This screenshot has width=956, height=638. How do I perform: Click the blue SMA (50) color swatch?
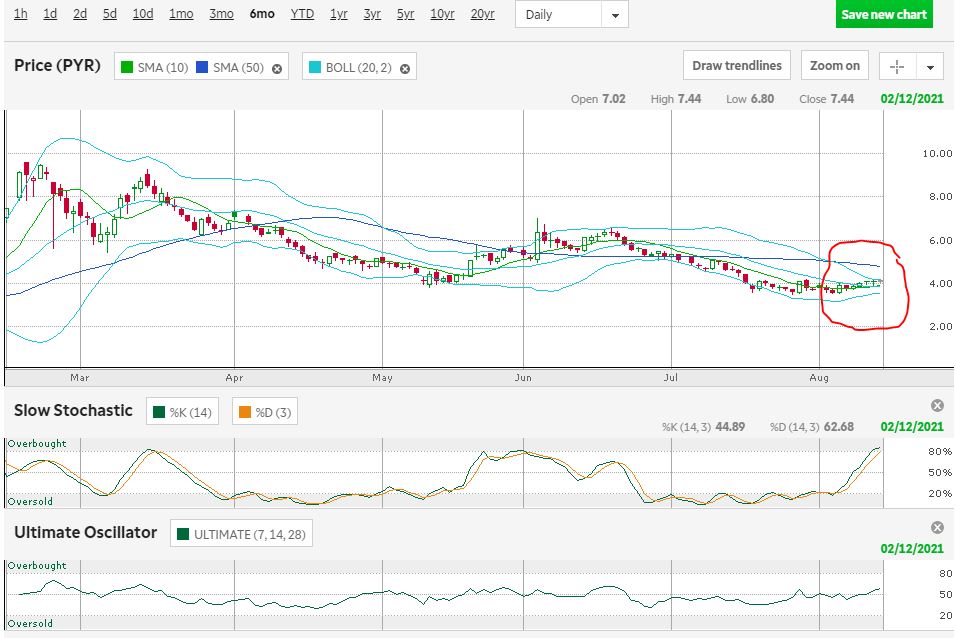[203, 67]
